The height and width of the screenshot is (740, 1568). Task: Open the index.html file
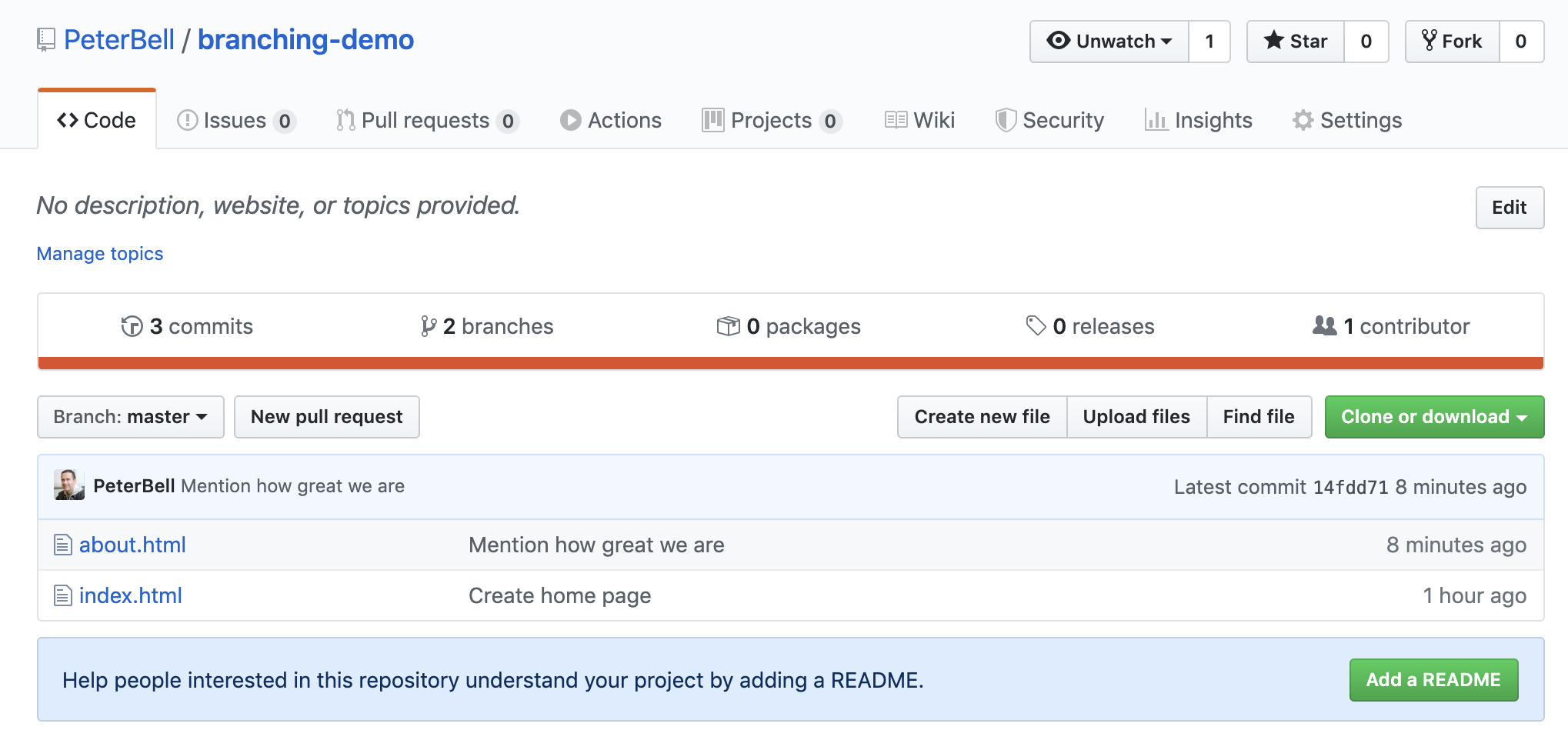click(131, 595)
